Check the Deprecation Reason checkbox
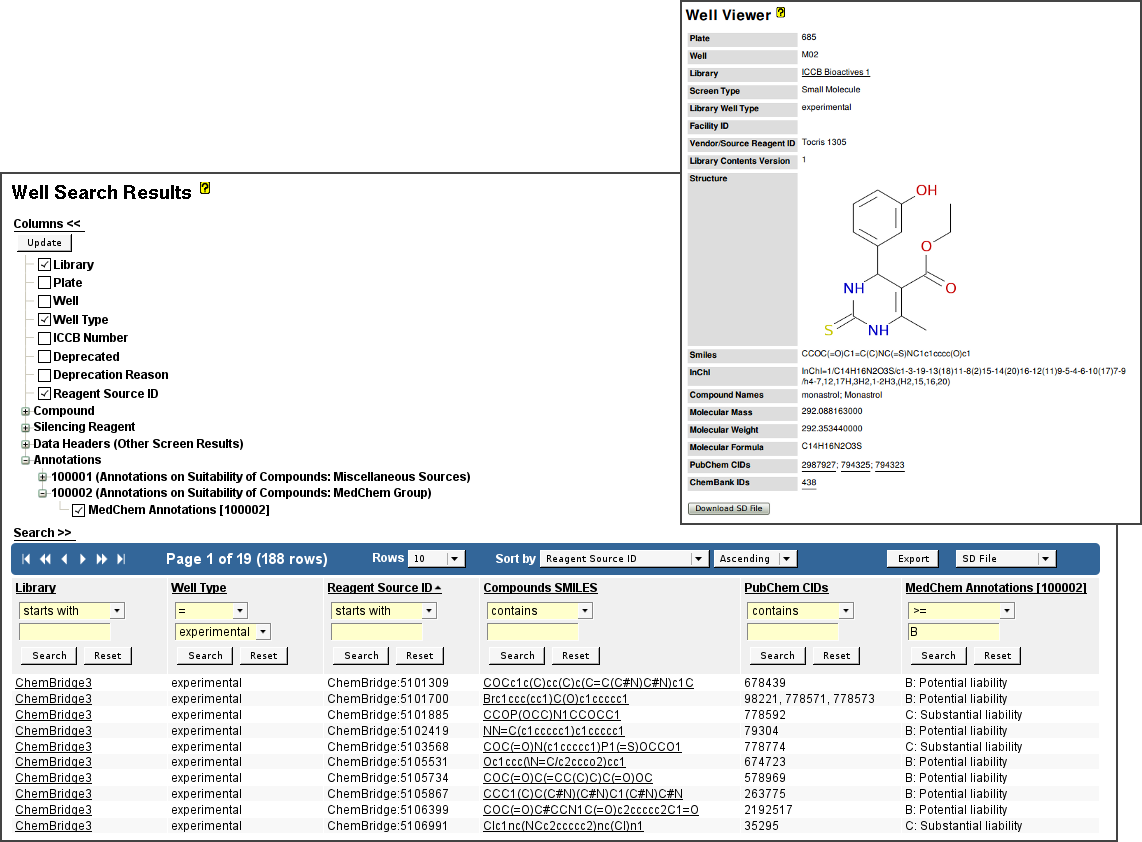Screen dimensions: 1142x842 pos(44,375)
